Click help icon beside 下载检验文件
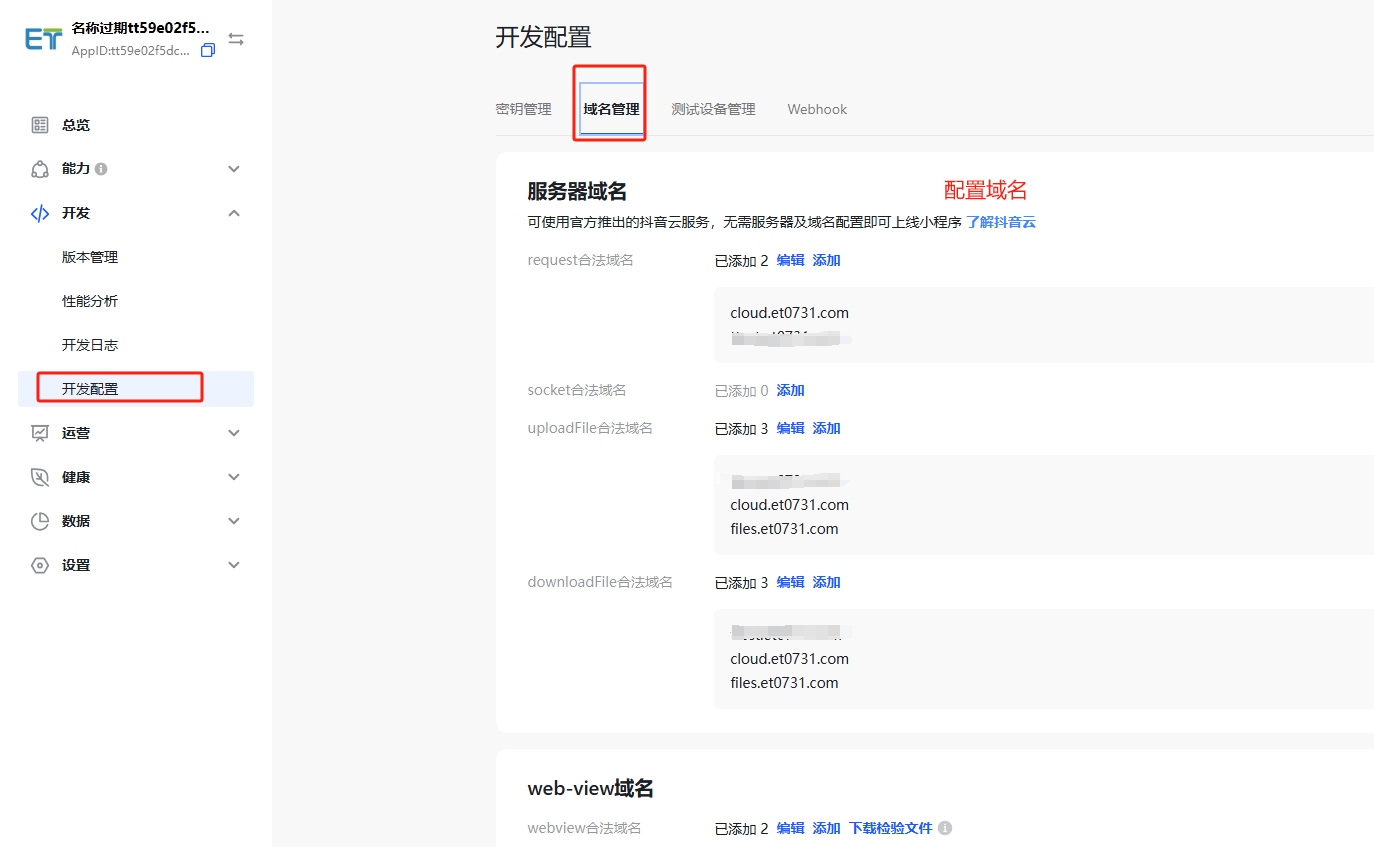This screenshot has height=847, width=1374. (x=945, y=828)
